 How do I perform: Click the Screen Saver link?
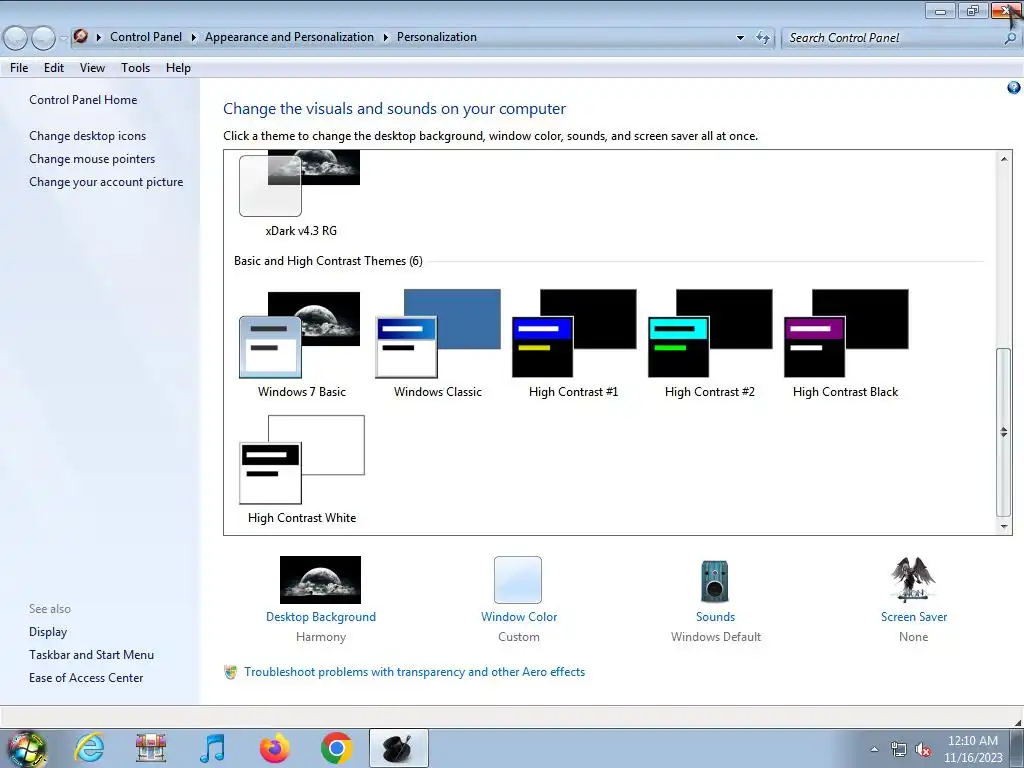pyautogui.click(x=913, y=616)
